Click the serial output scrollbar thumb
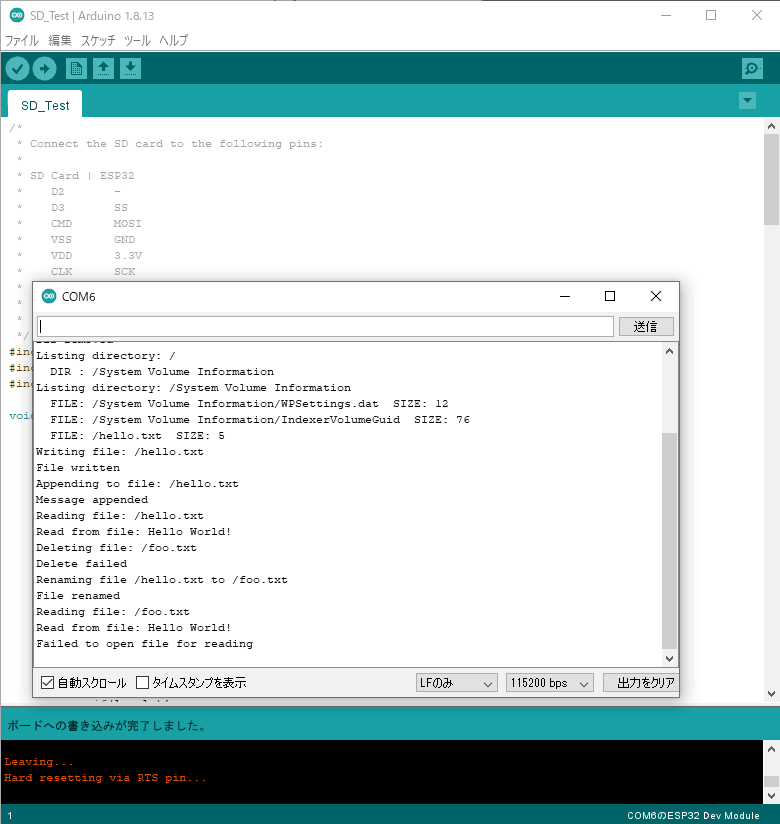This screenshot has width=780, height=824. pos(669,541)
